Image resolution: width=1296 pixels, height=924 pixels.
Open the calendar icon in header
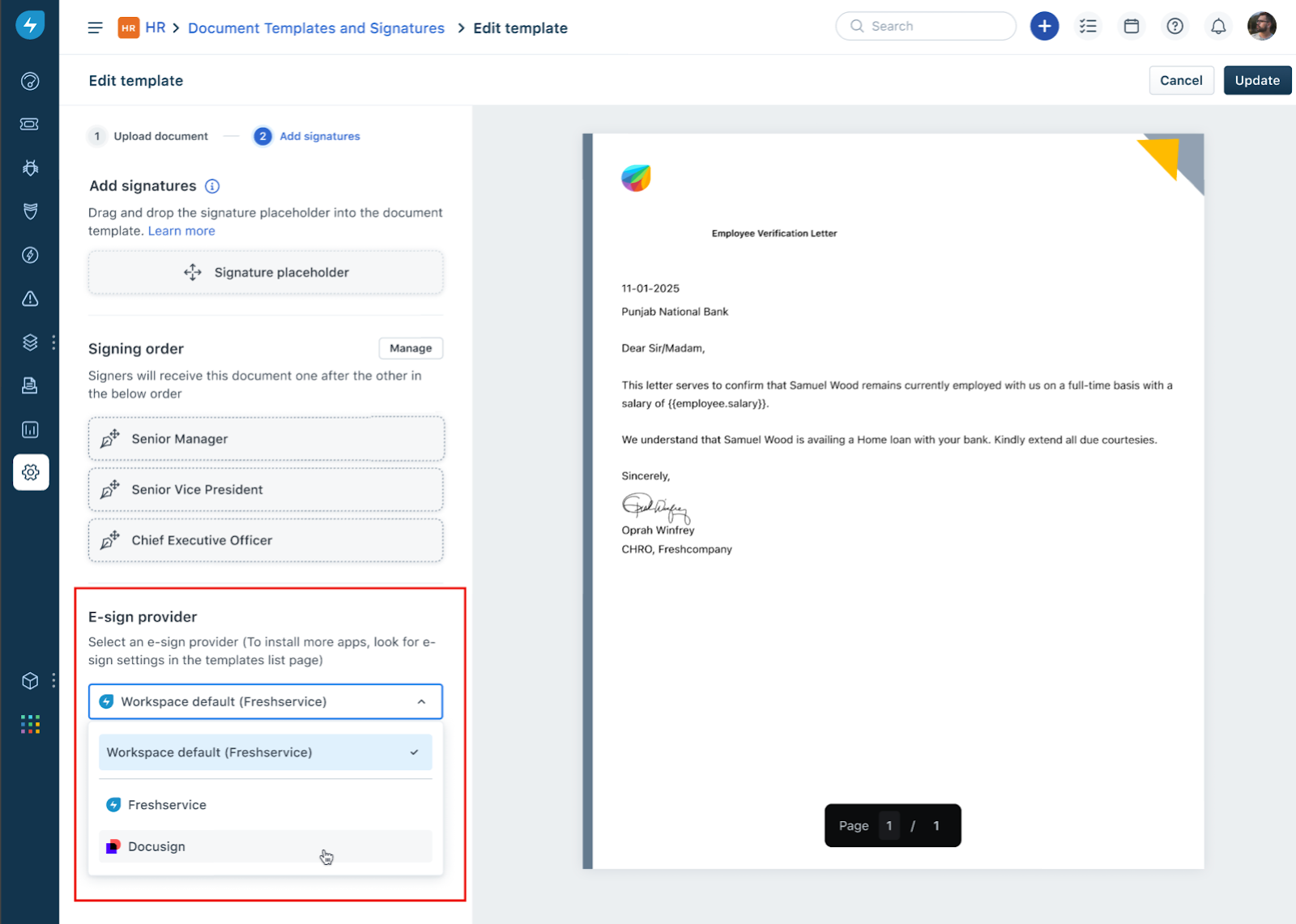coord(1132,26)
